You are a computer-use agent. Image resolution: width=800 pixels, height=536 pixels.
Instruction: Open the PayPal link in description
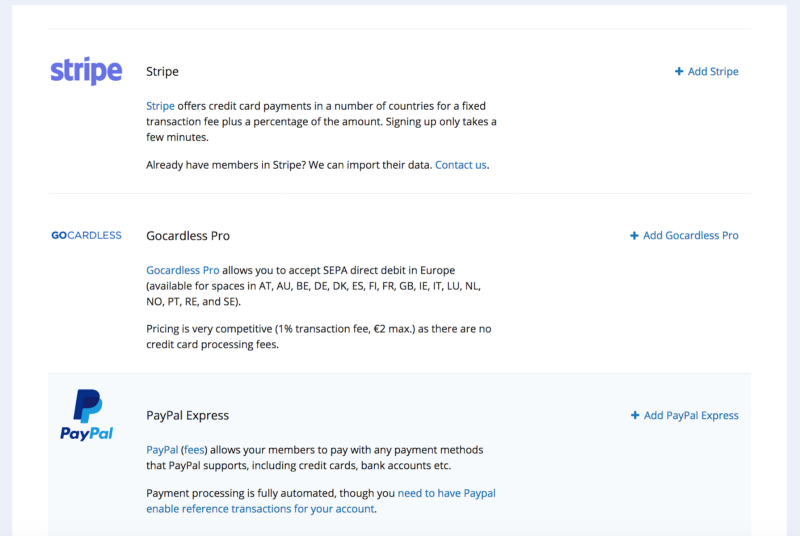pyautogui.click(x=162, y=450)
